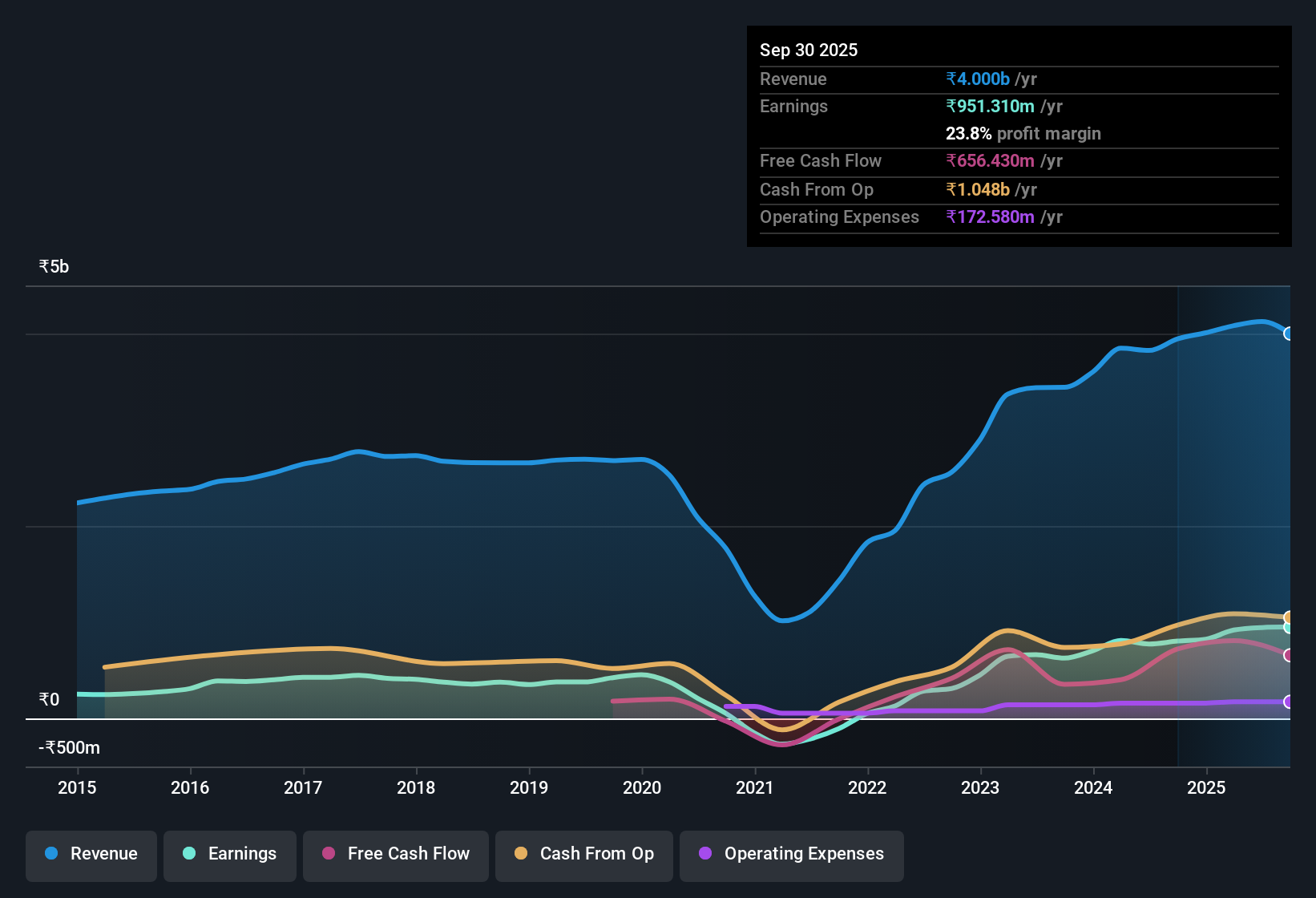Toggle the Free Cash Flow series visibility
1316x898 pixels.
(395, 854)
